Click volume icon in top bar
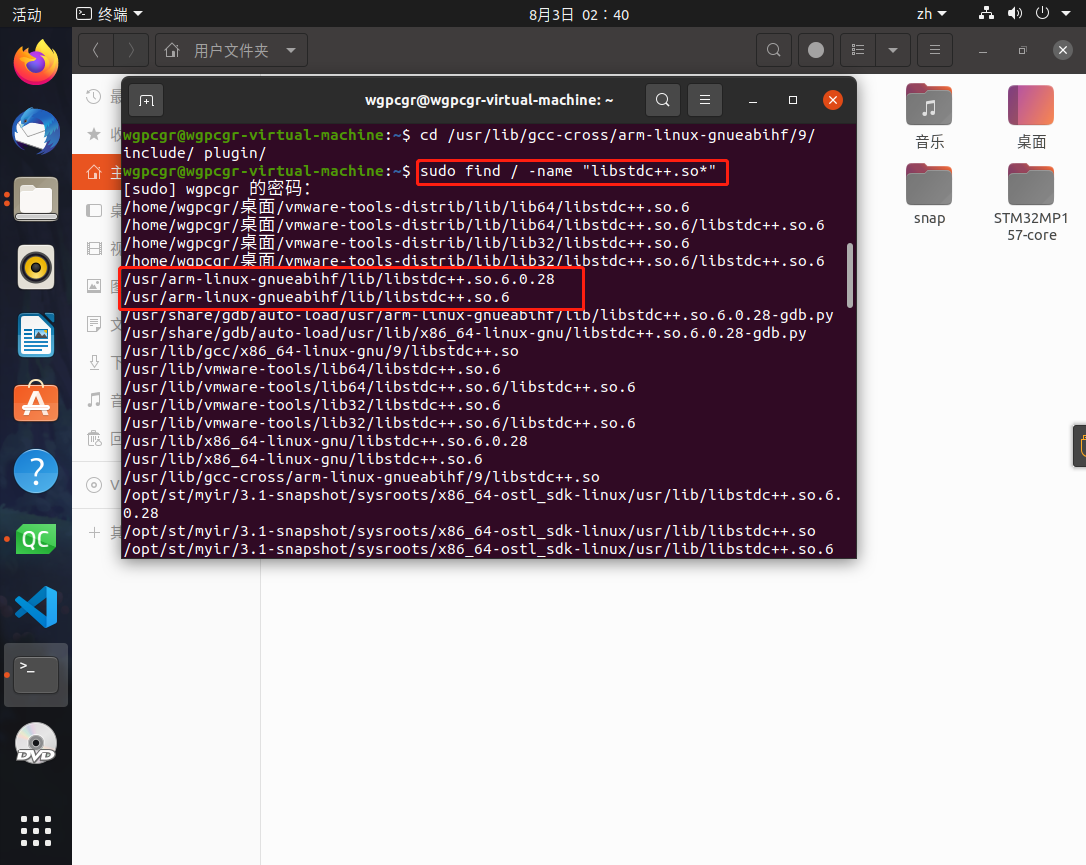Image resolution: width=1086 pixels, height=865 pixels. [x=1015, y=13]
